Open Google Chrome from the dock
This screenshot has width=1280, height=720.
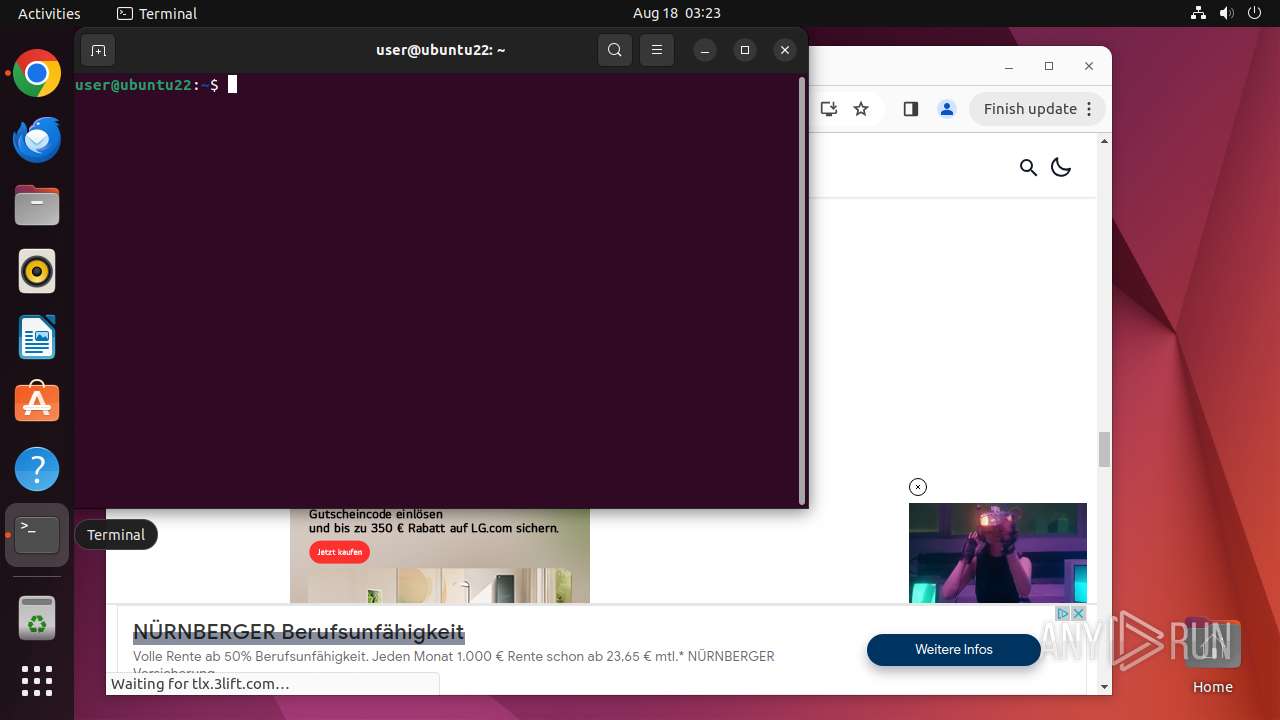tap(37, 74)
